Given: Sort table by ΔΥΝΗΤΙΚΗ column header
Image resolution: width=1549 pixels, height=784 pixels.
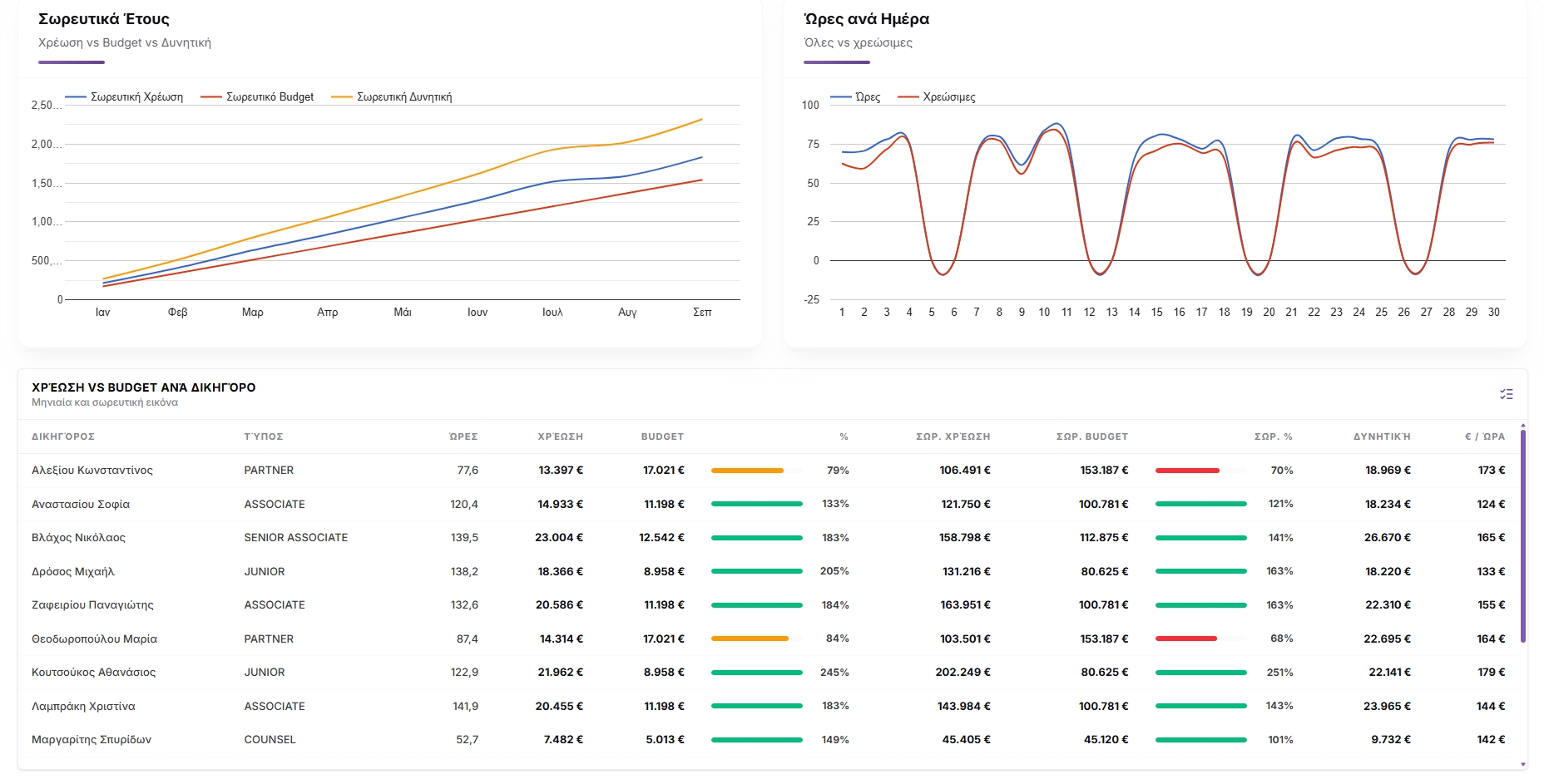Looking at the screenshot, I should pyautogui.click(x=1382, y=436).
